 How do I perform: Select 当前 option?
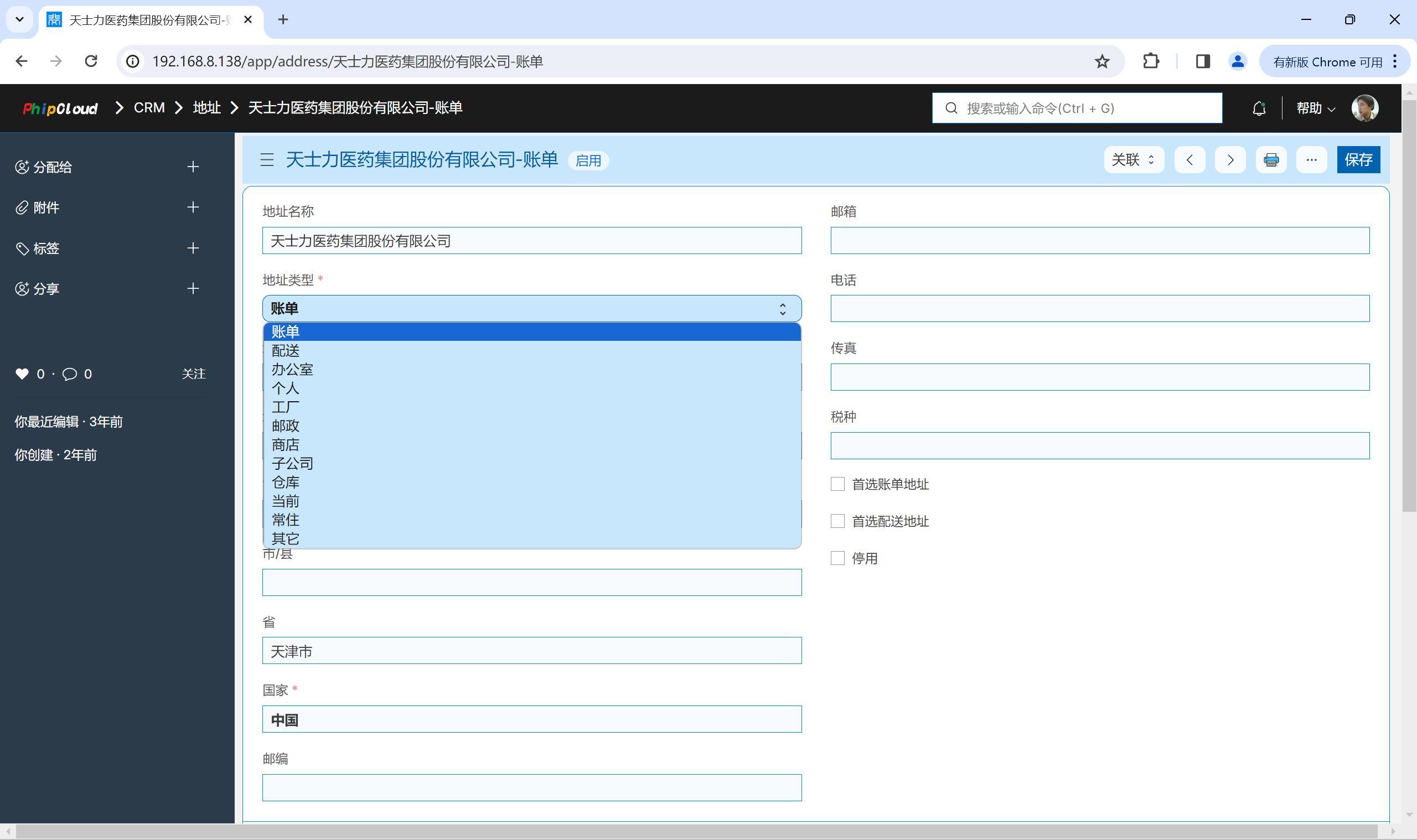[531, 501]
